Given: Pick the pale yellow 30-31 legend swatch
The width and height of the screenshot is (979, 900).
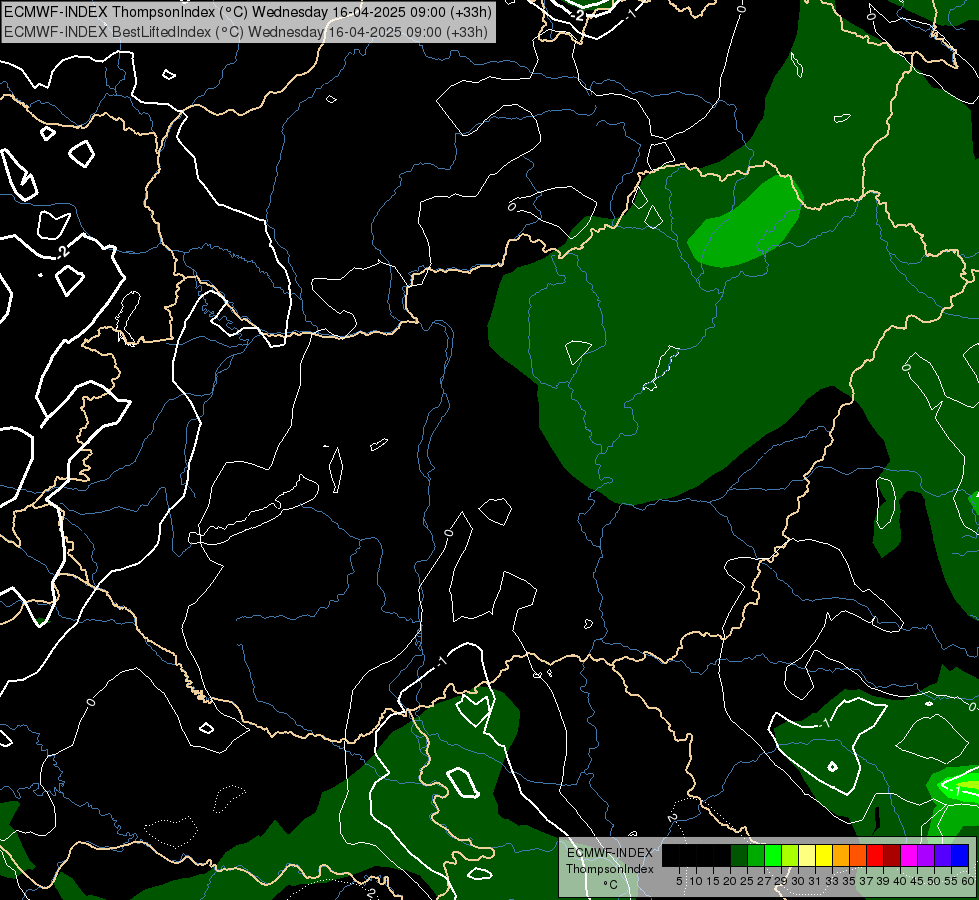Looking at the screenshot, I should click(x=807, y=855).
